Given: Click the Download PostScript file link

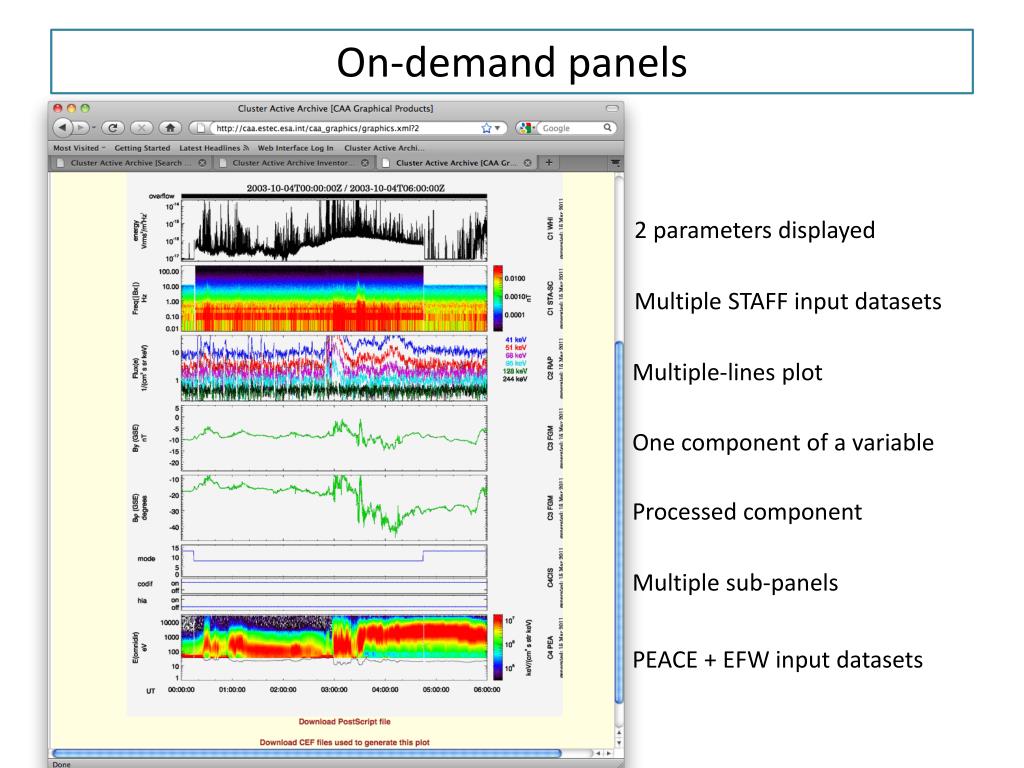Looking at the screenshot, I should click(344, 722).
